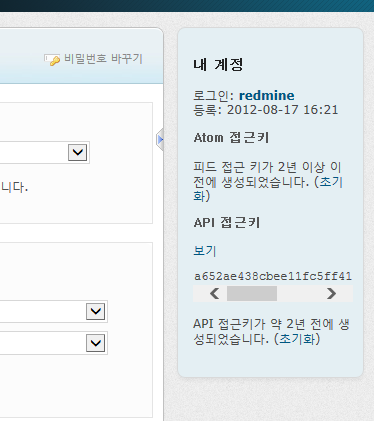Click 보기 under API 접근키
Image resolution: width=374 pixels, height=421 pixels.
click(205, 251)
